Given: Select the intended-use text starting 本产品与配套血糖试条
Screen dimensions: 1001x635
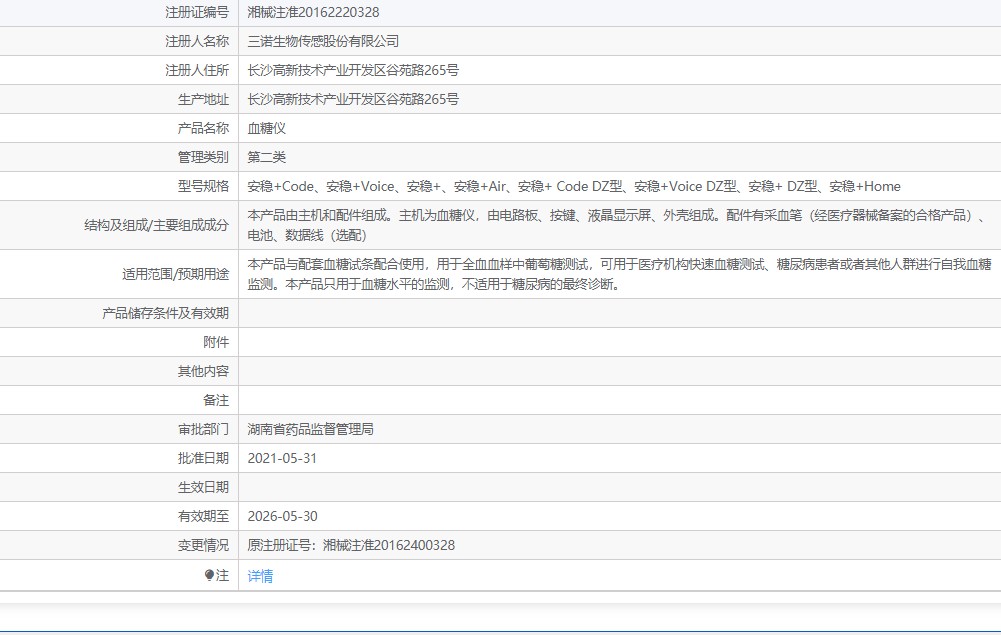Looking at the screenshot, I should click(x=619, y=274).
